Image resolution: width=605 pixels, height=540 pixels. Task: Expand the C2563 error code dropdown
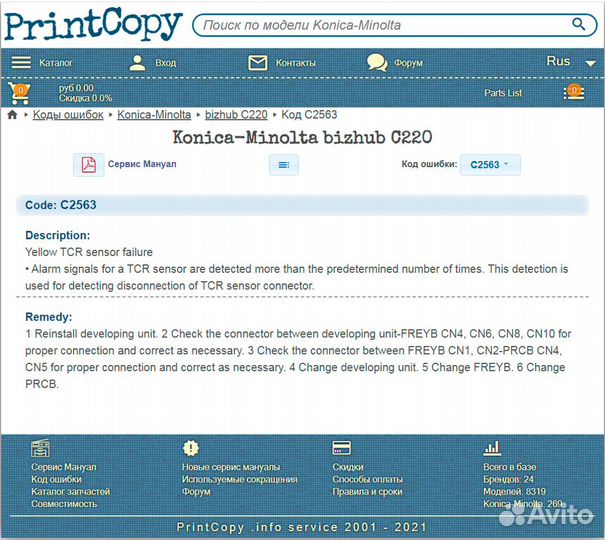tap(490, 165)
